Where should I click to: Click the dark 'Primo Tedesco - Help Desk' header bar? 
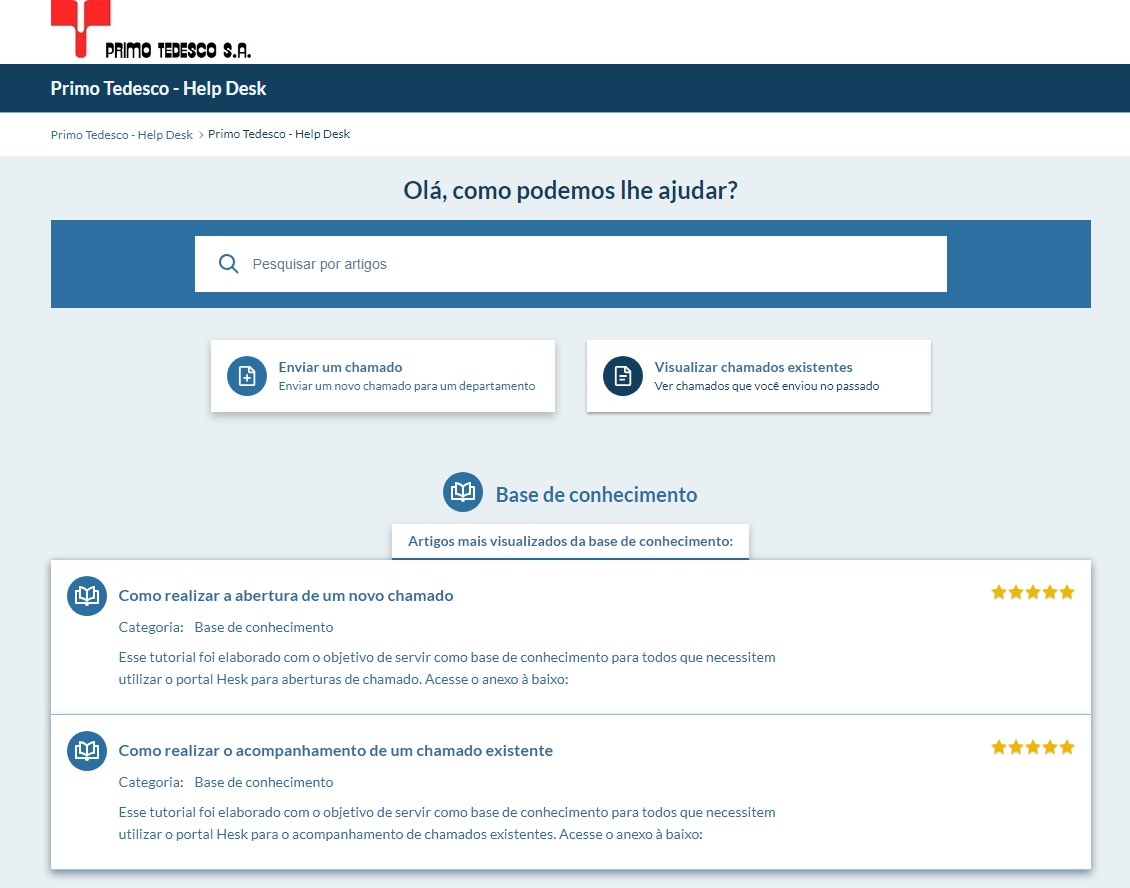pos(158,88)
